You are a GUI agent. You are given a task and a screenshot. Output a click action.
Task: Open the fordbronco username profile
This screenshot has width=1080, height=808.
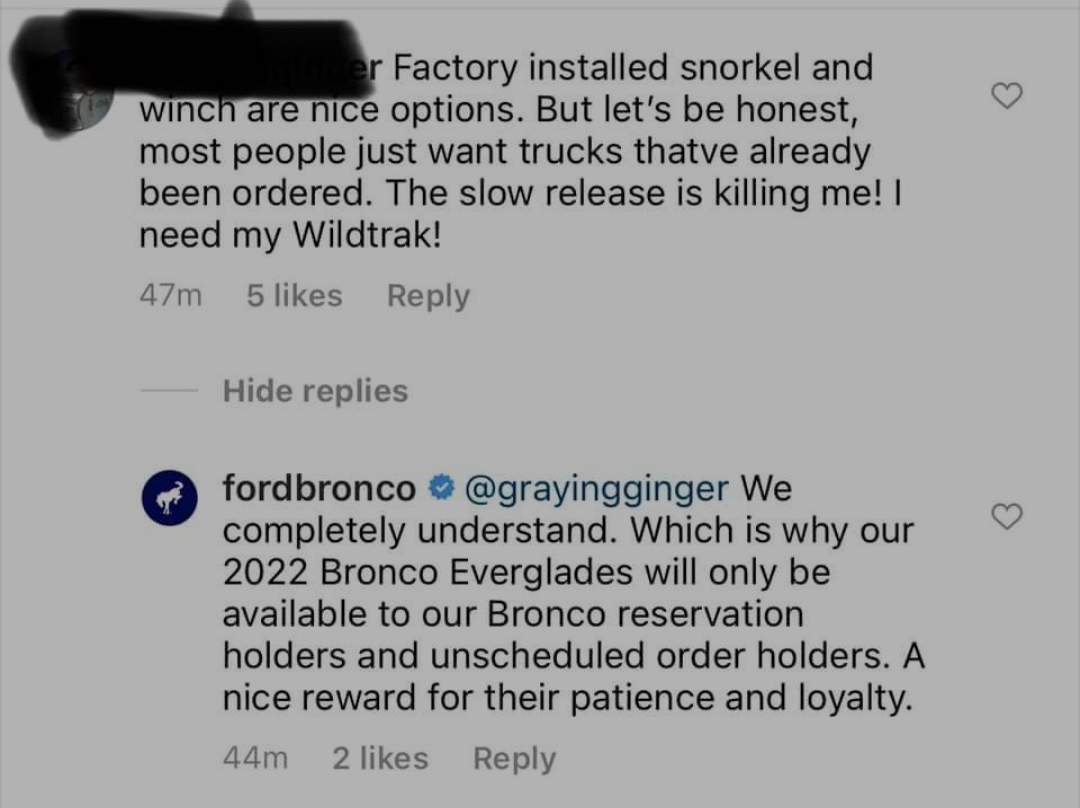[x=319, y=488]
